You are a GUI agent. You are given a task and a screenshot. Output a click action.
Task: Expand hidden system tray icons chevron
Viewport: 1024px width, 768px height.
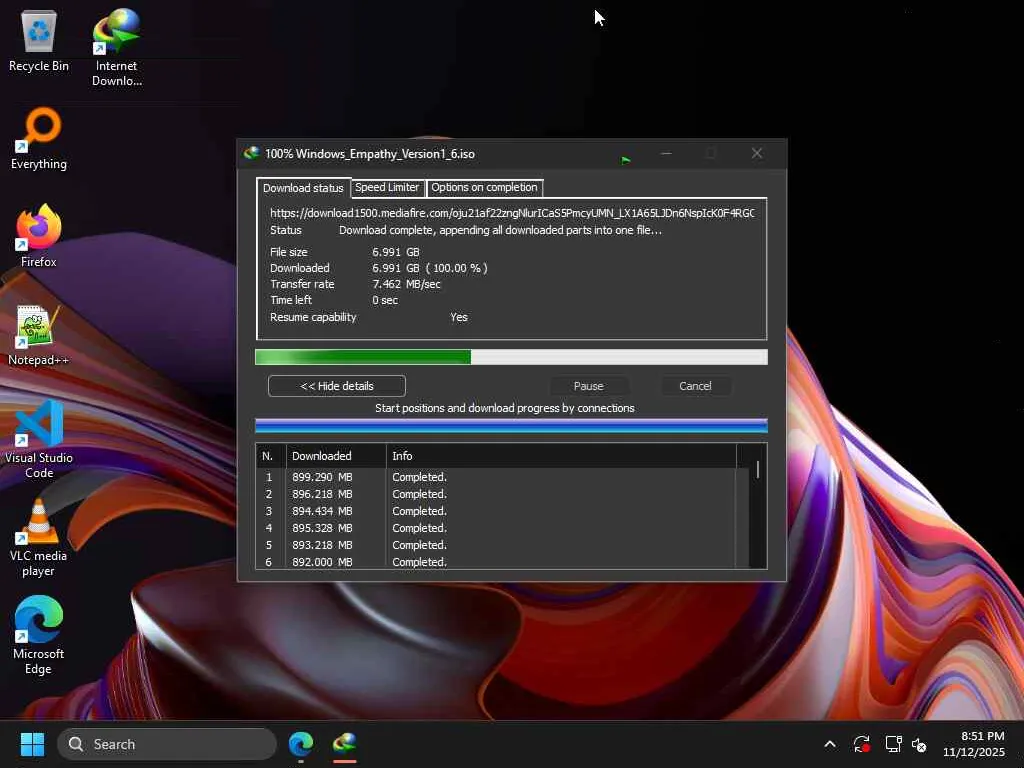pos(829,744)
